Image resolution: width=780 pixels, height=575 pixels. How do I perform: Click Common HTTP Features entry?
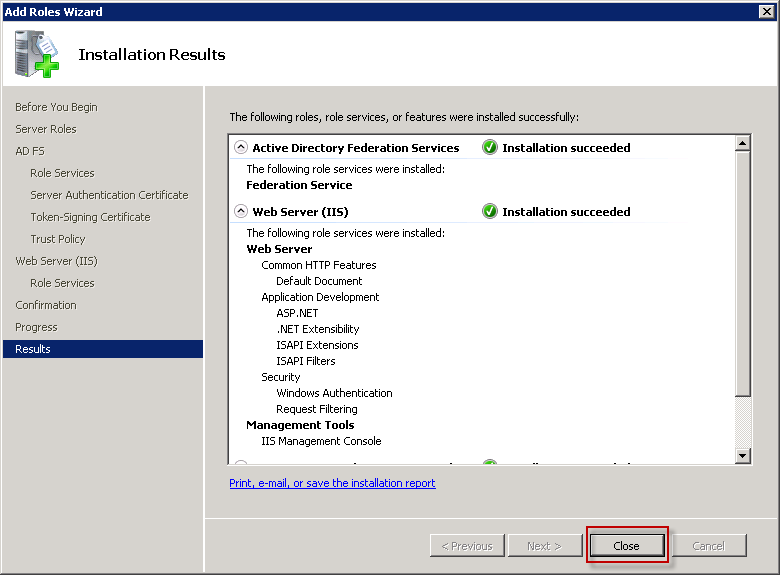(319, 265)
